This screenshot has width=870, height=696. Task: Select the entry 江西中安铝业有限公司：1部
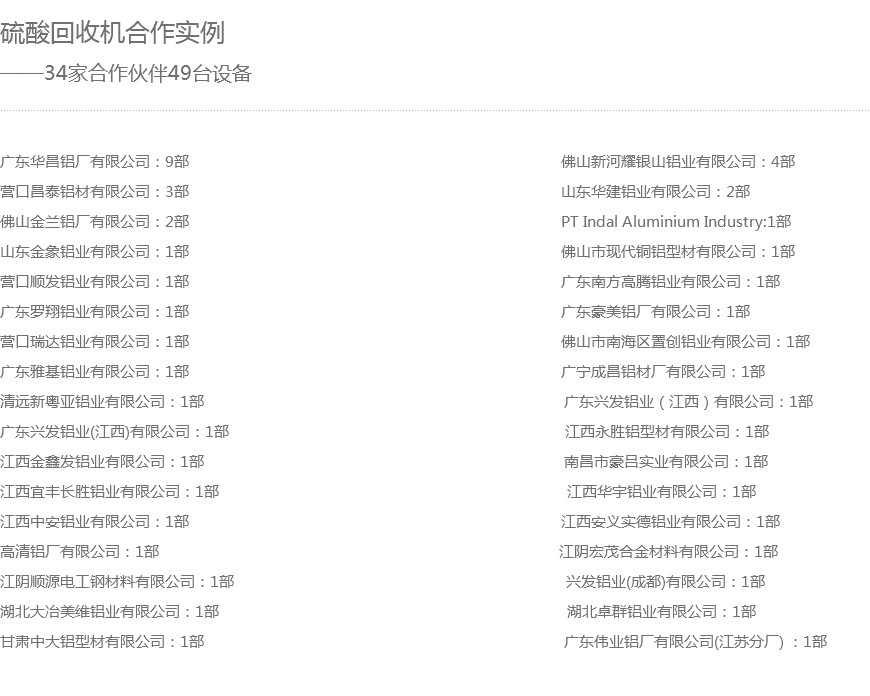[x=95, y=521]
